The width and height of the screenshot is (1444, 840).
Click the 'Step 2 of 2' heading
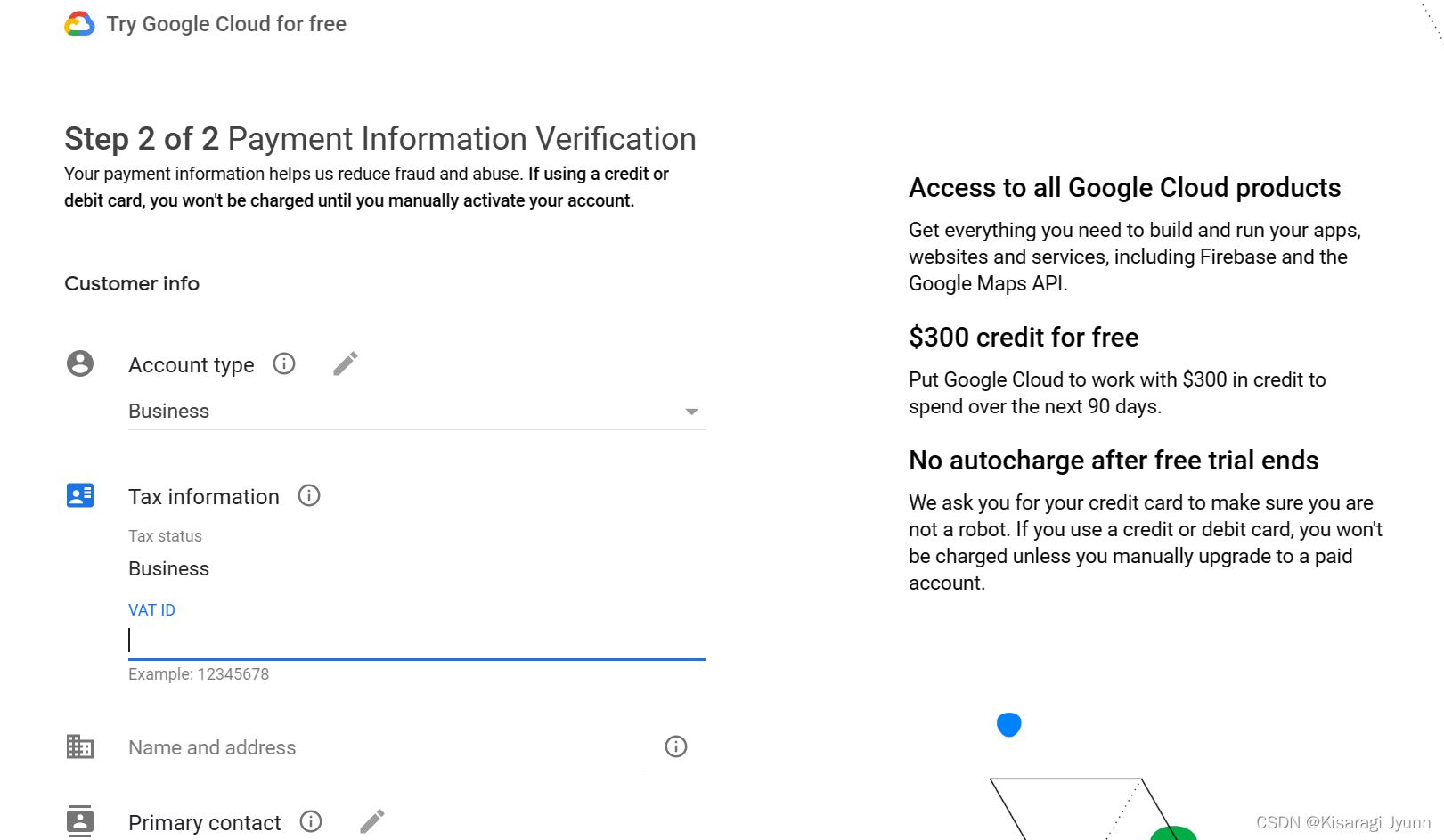tap(142, 139)
